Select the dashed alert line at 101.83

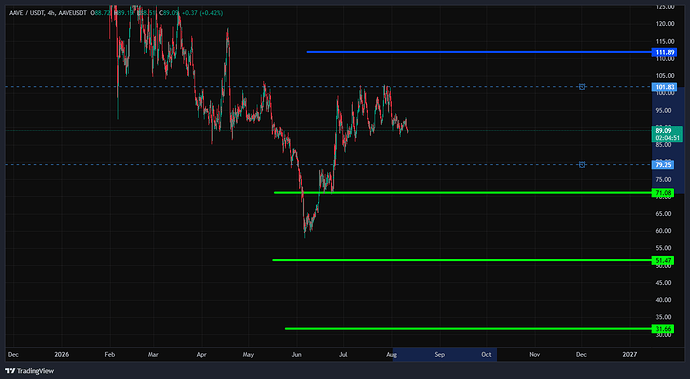tap(328, 87)
